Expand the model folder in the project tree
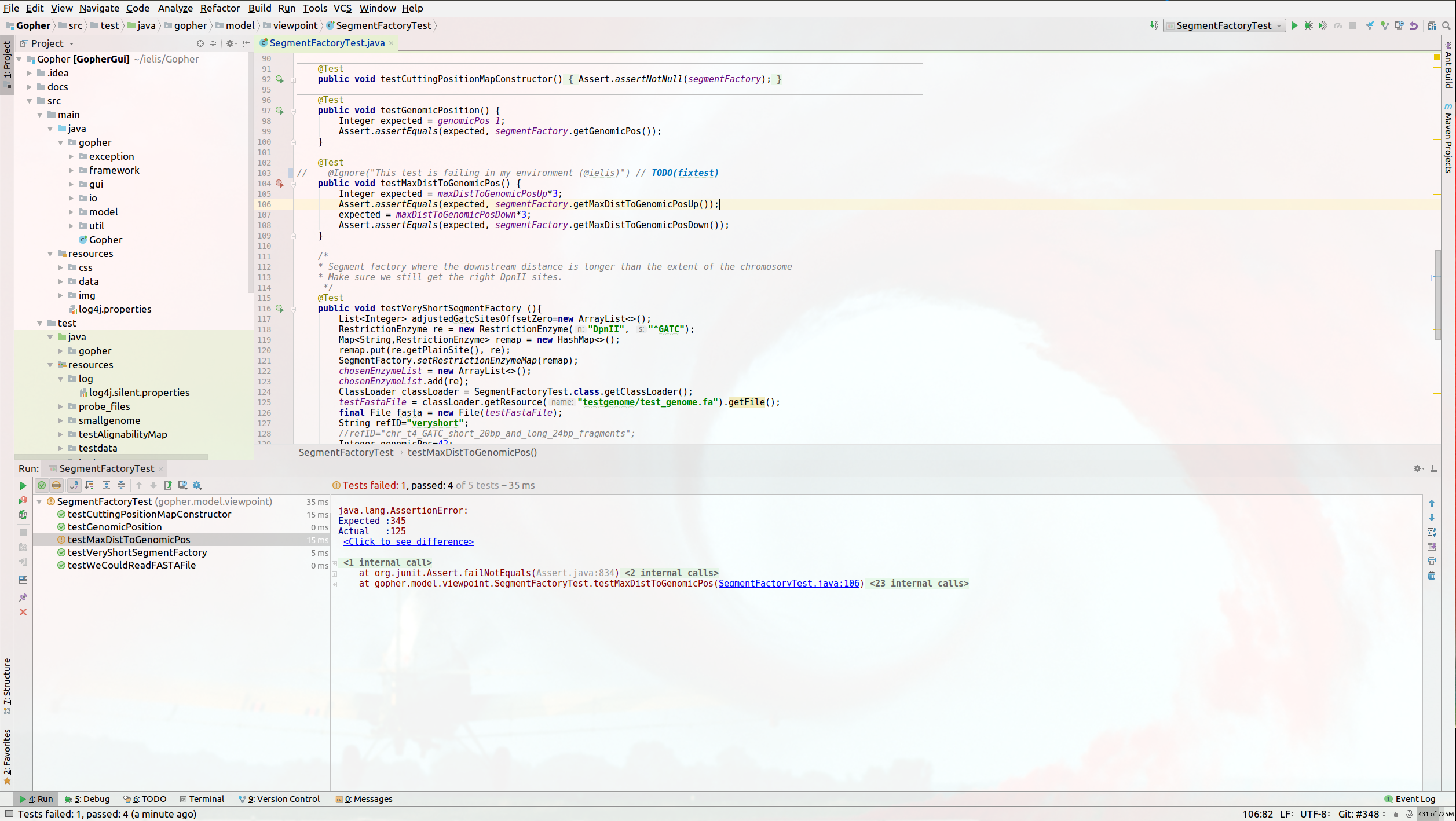 point(71,212)
